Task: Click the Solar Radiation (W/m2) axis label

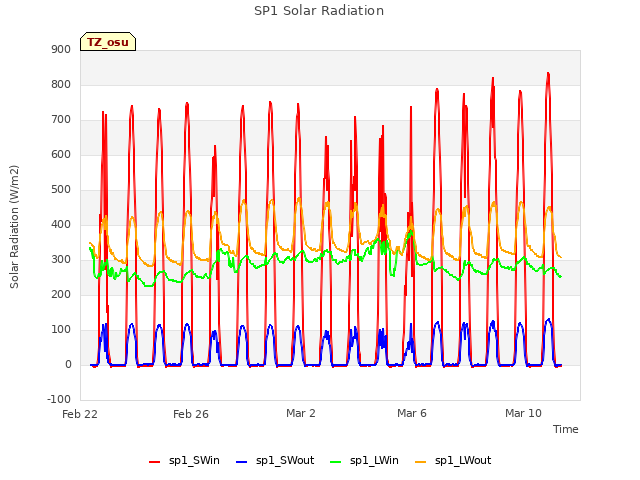Action: pos(14,227)
